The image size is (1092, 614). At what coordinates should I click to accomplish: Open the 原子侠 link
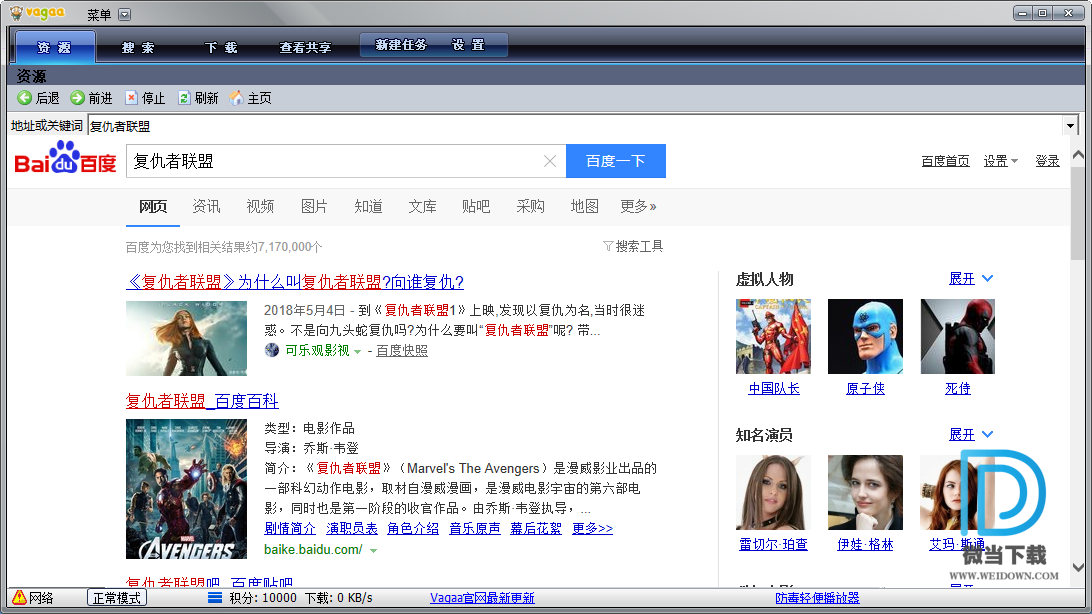click(865, 388)
